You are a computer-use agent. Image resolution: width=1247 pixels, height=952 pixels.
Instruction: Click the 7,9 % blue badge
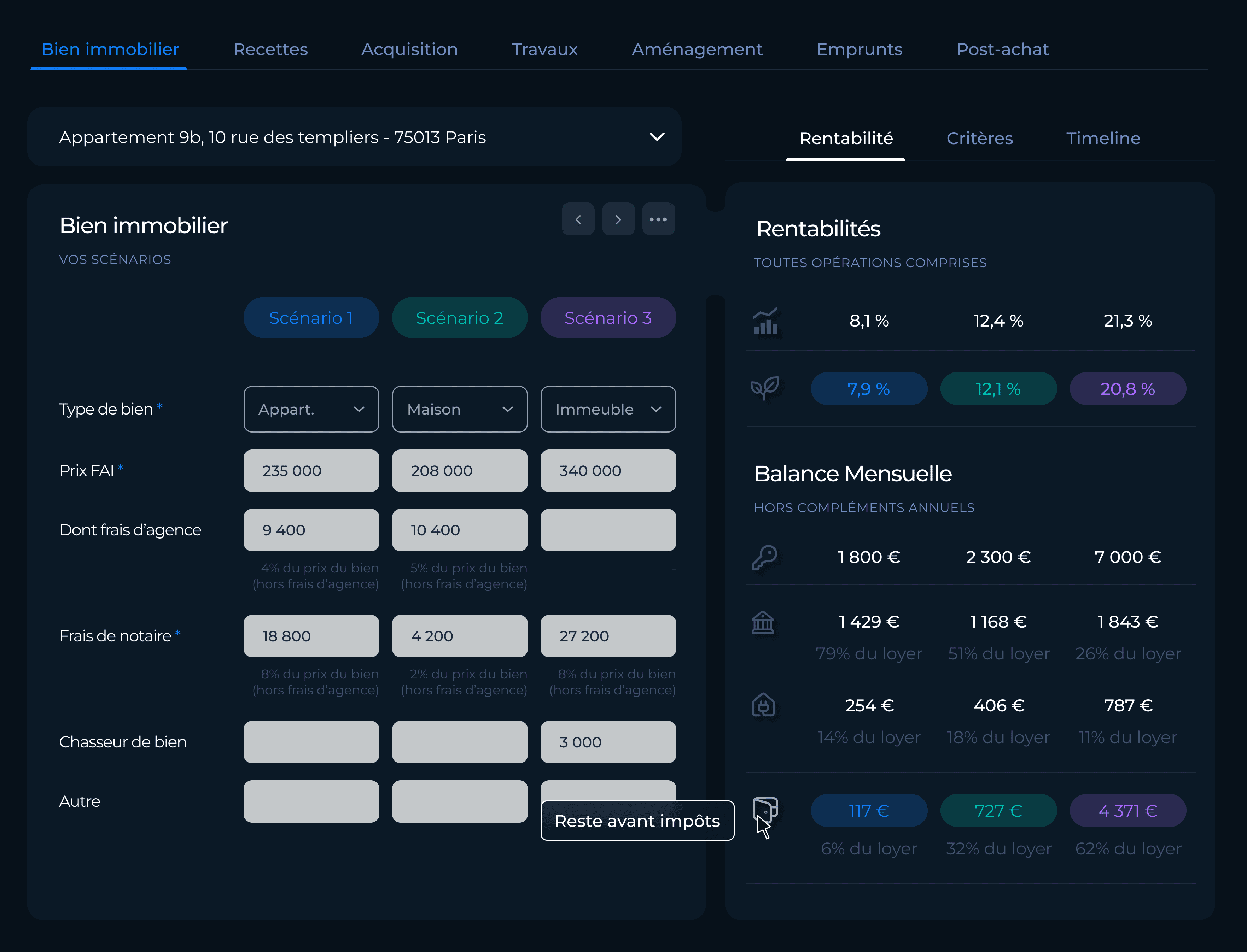click(869, 389)
